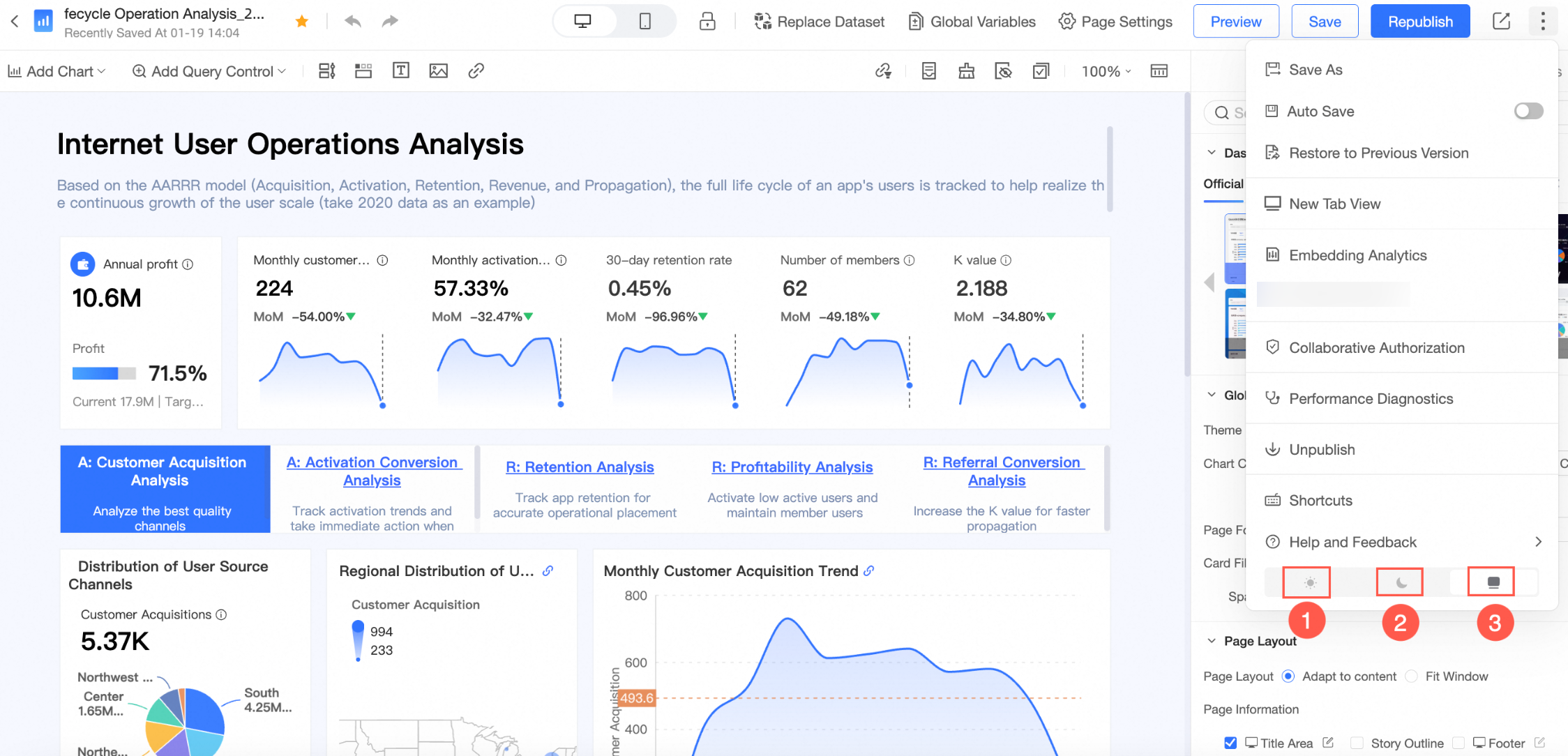
Task: Click the lock icon in top bar
Action: pyautogui.click(x=707, y=22)
